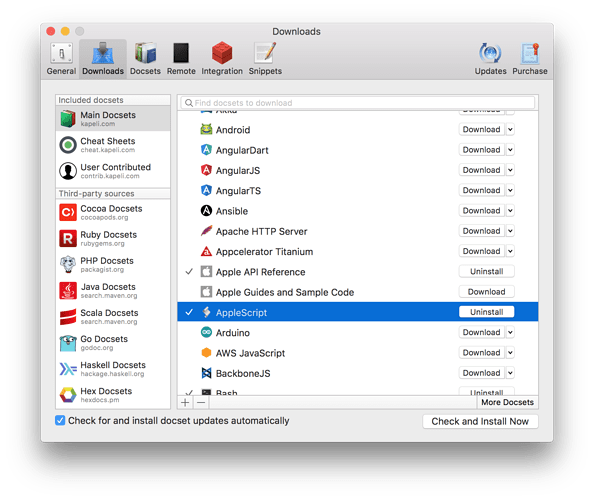Open version dropdown for AWS JavaScript
The height and width of the screenshot is (500, 594).
pyautogui.click(x=510, y=353)
